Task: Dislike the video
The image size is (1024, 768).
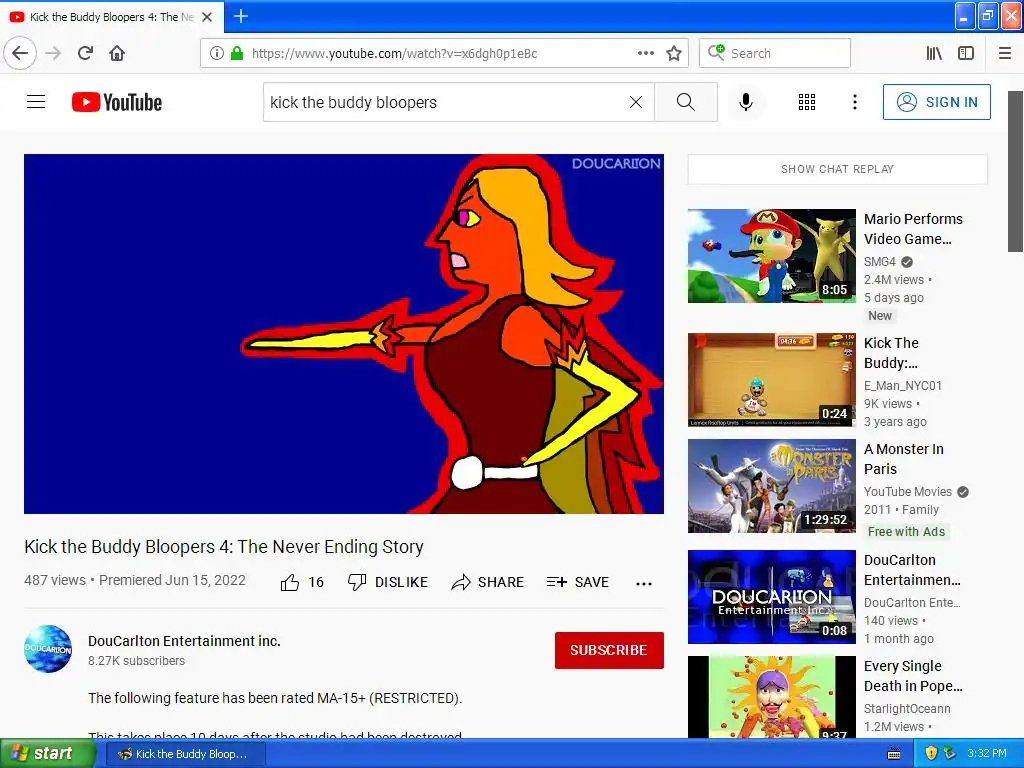Action: tap(388, 582)
